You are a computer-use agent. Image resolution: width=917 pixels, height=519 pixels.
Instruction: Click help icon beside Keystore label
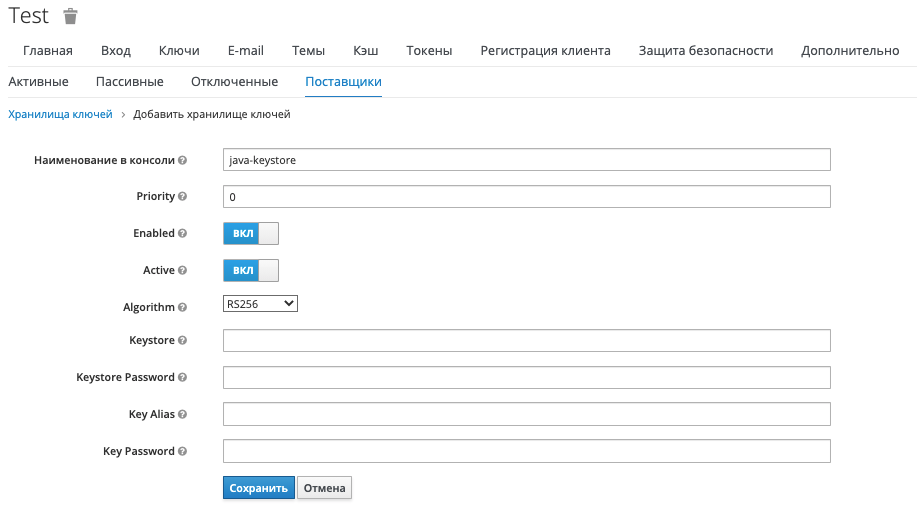pyautogui.click(x=183, y=341)
